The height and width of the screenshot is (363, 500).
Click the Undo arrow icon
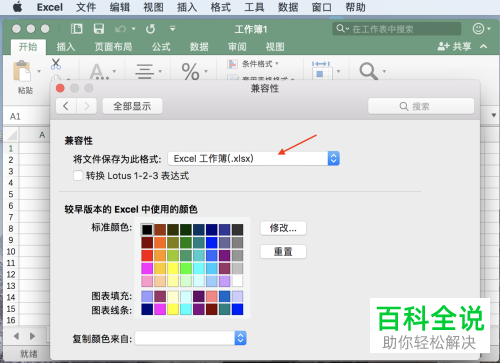point(120,29)
